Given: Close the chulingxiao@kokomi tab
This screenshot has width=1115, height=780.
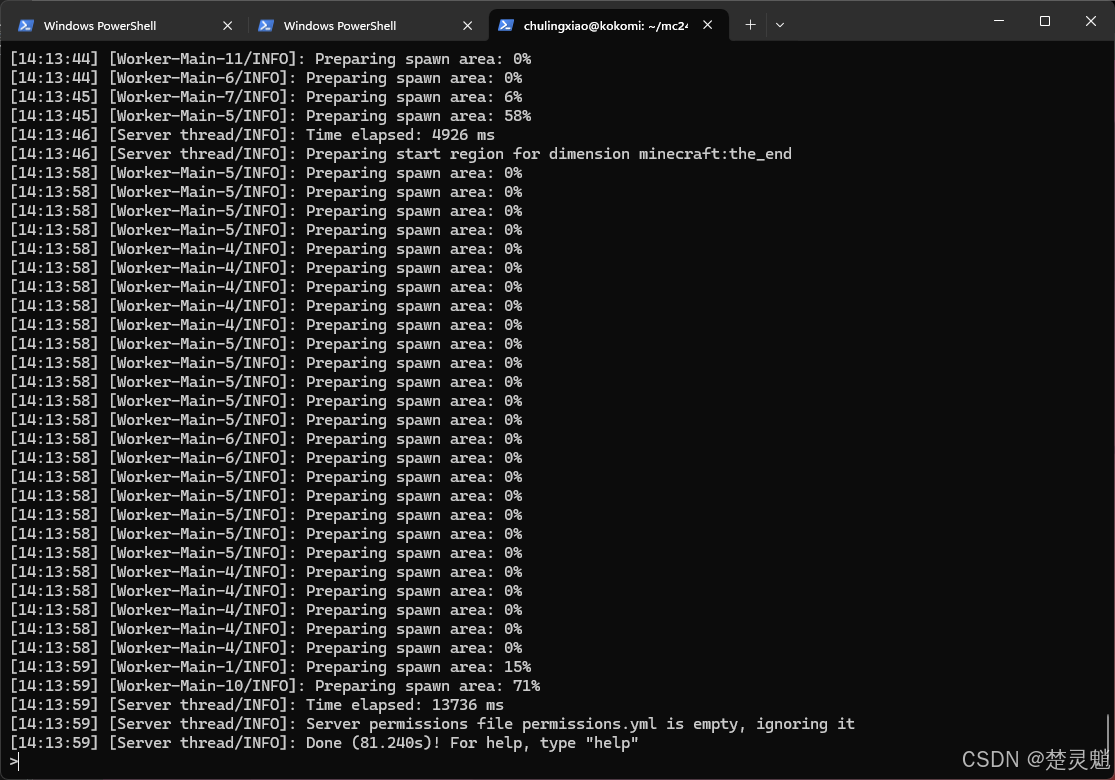Looking at the screenshot, I should tap(708, 25).
